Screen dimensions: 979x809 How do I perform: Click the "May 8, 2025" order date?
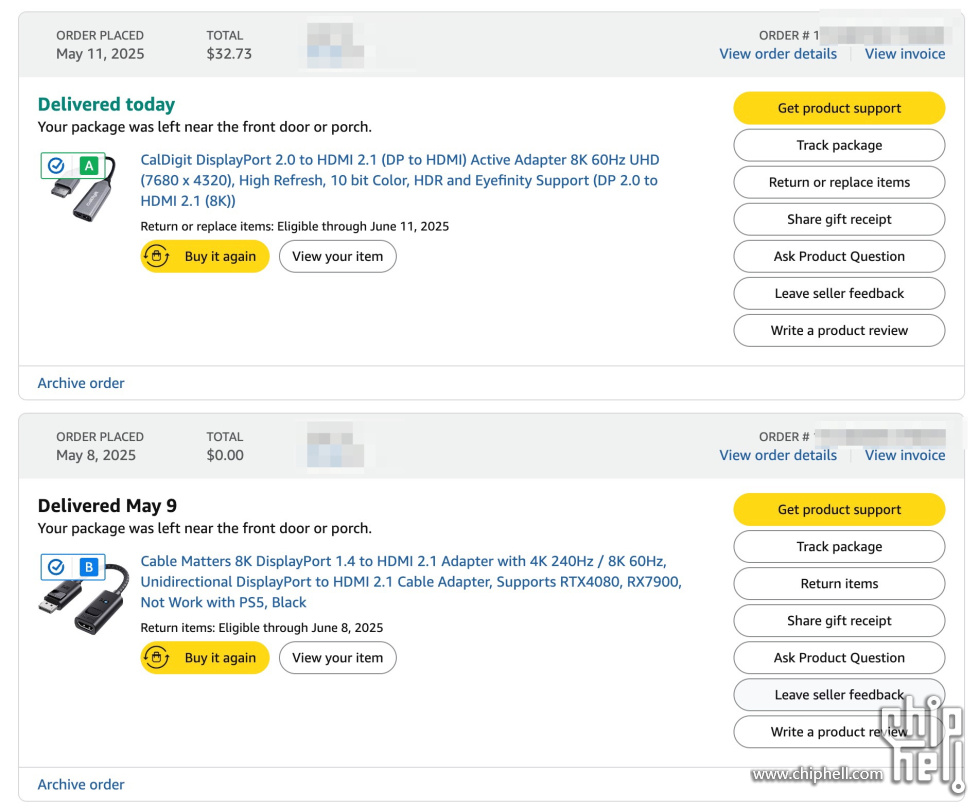[x=96, y=456]
